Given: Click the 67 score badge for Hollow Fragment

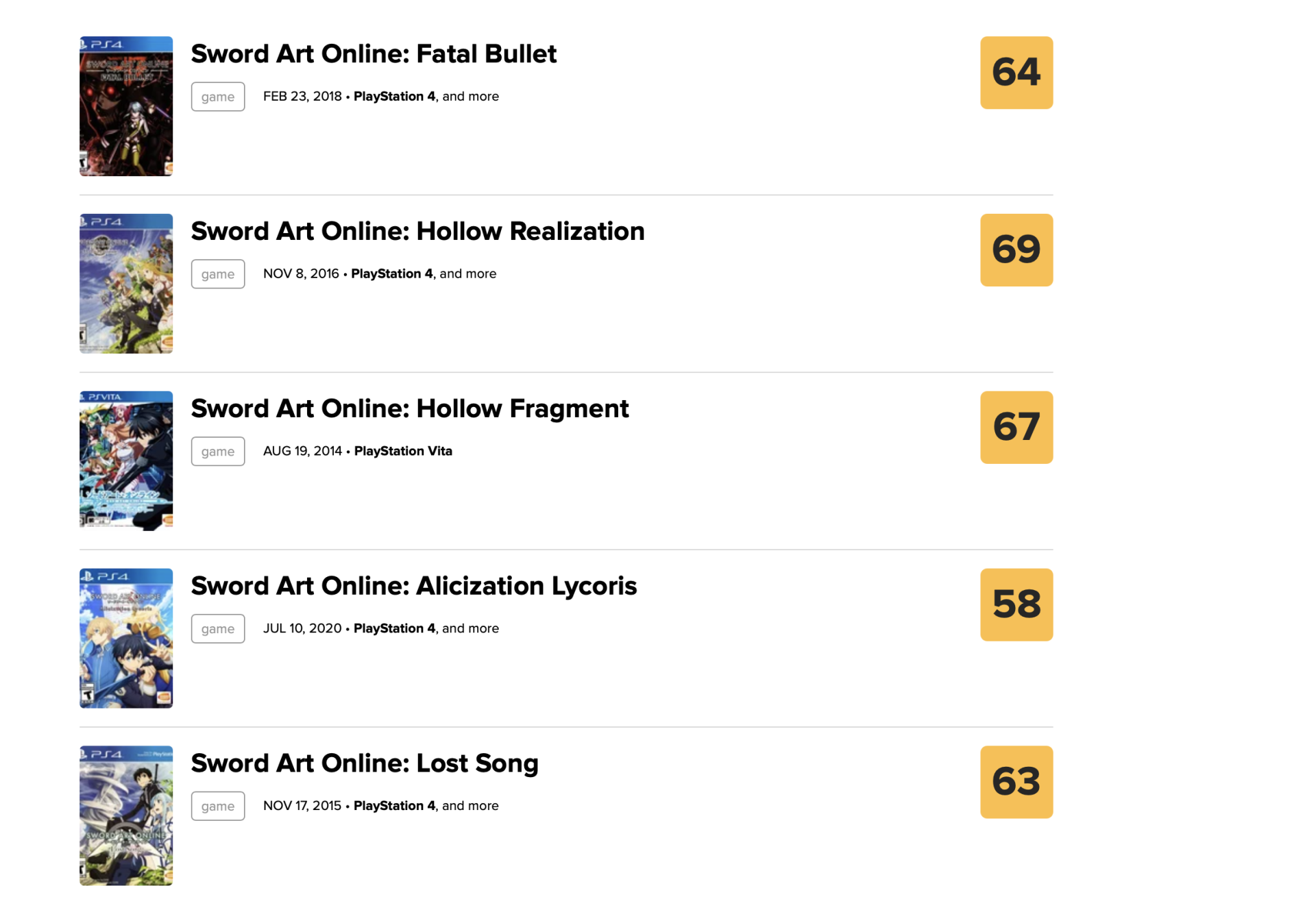Looking at the screenshot, I should 1016,428.
